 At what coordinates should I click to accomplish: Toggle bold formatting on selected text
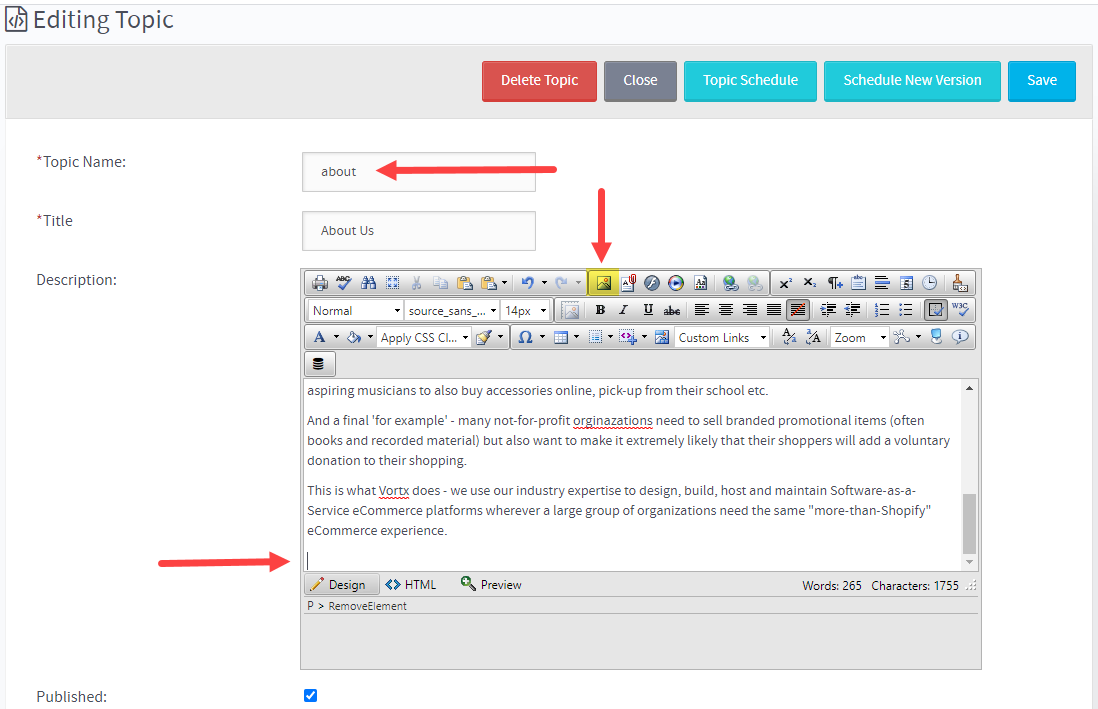point(600,310)
